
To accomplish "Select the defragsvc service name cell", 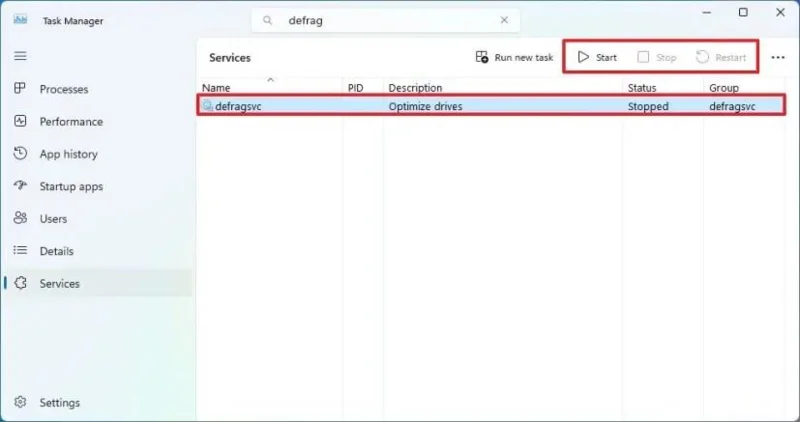I will (238, 107).
